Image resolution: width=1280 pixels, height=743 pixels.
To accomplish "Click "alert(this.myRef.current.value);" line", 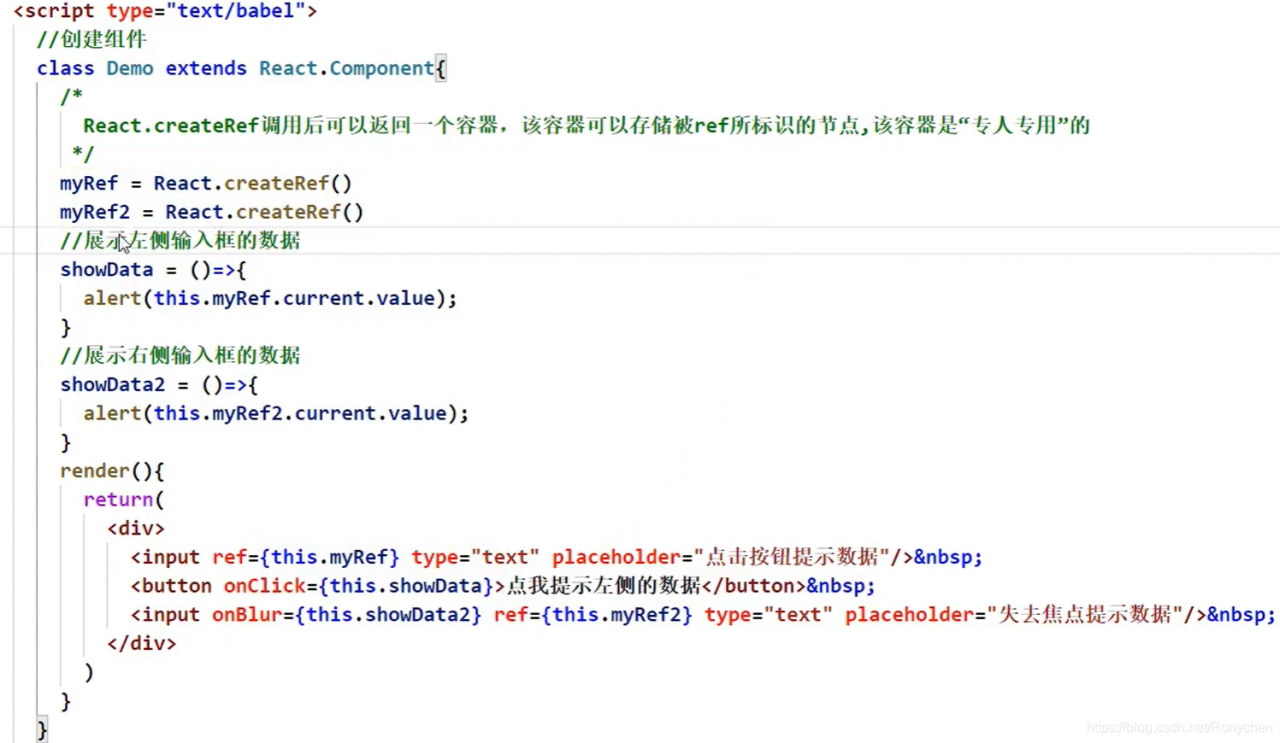I will coord(270,298).
